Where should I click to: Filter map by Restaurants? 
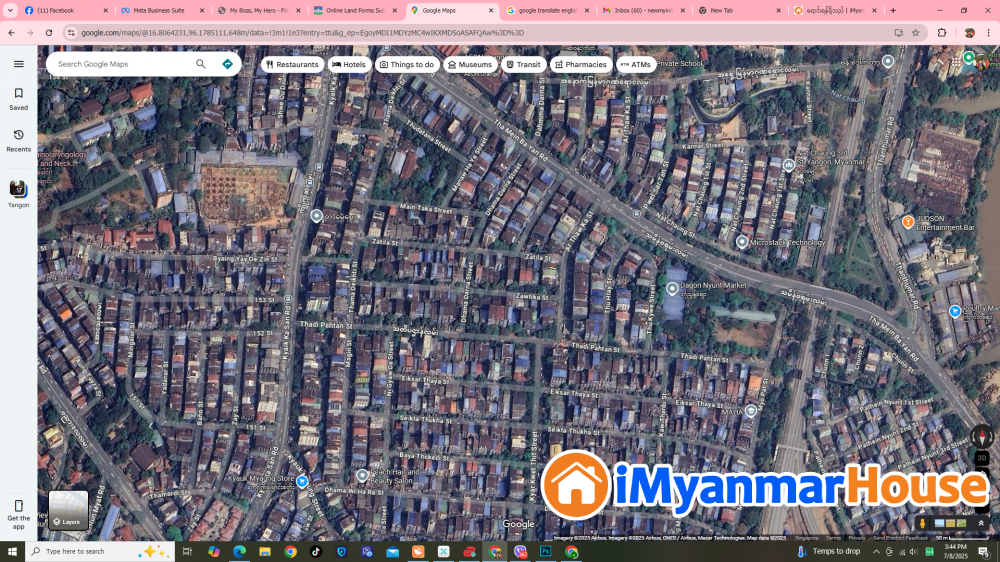point(292,64)
